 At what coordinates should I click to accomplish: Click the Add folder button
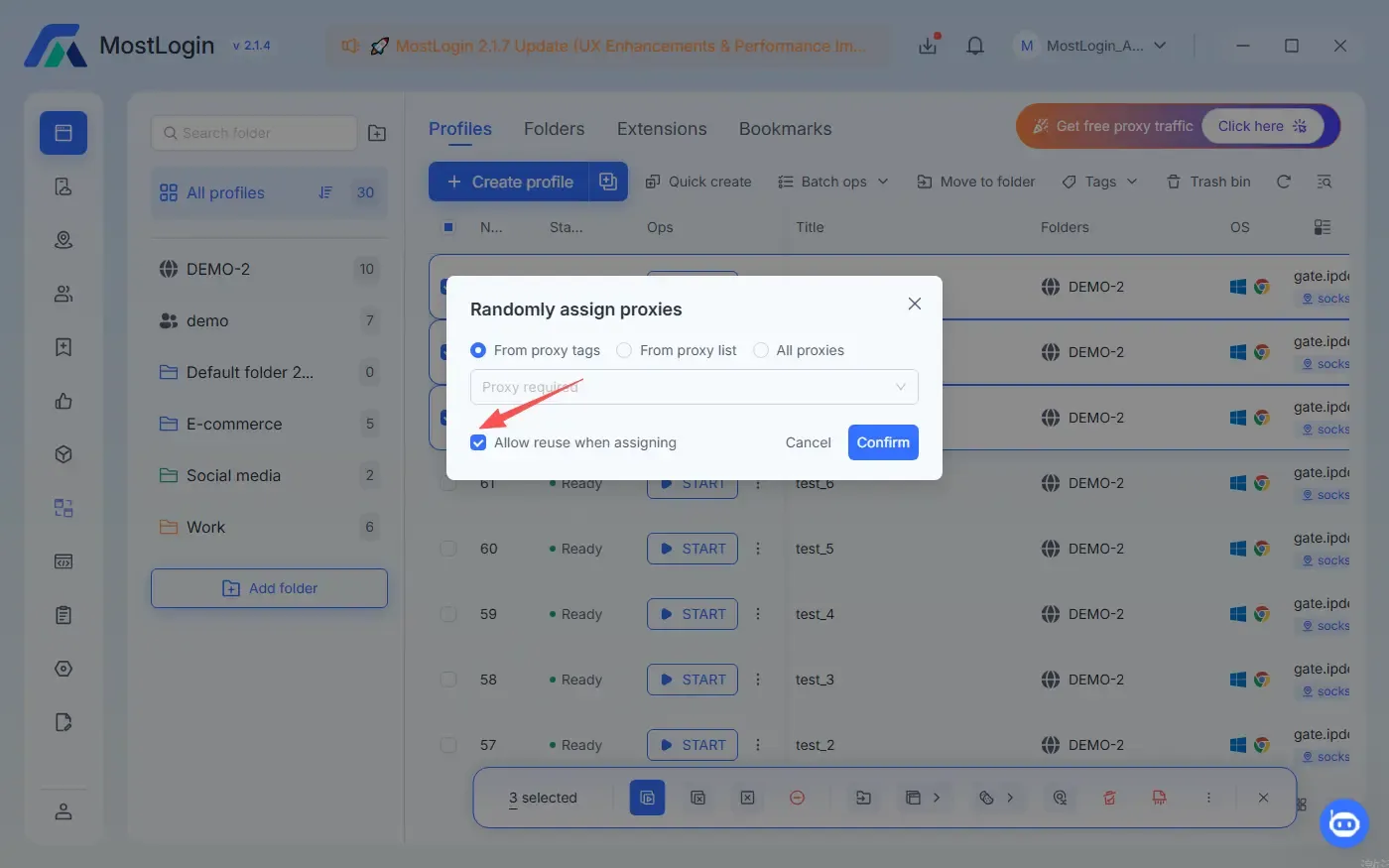[269, 588]
